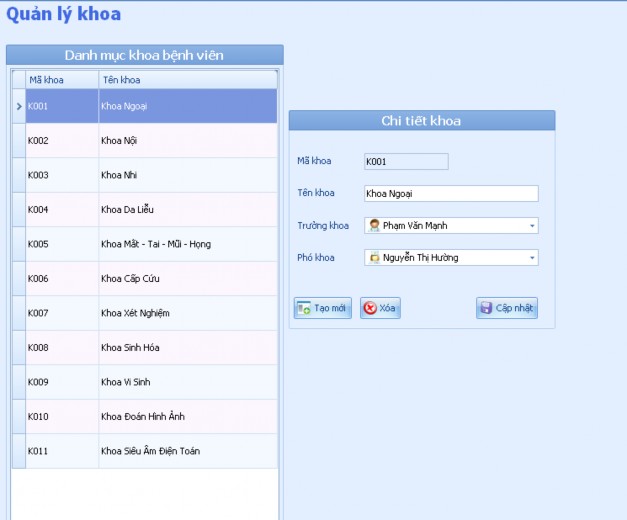Image resolution: width=627 pixels, height=520 pixels.
Task: Click person icon beside Phạm Văn Mạnh
Action: 374,226
